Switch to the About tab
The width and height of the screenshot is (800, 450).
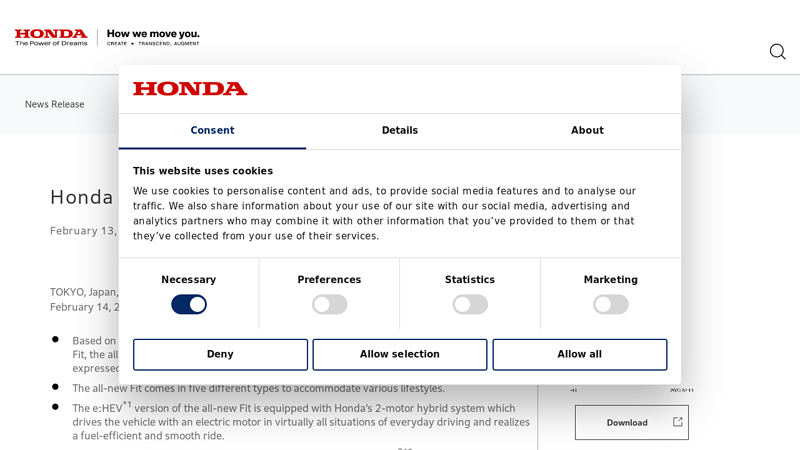pyautogui.click(x=587, y=131)
